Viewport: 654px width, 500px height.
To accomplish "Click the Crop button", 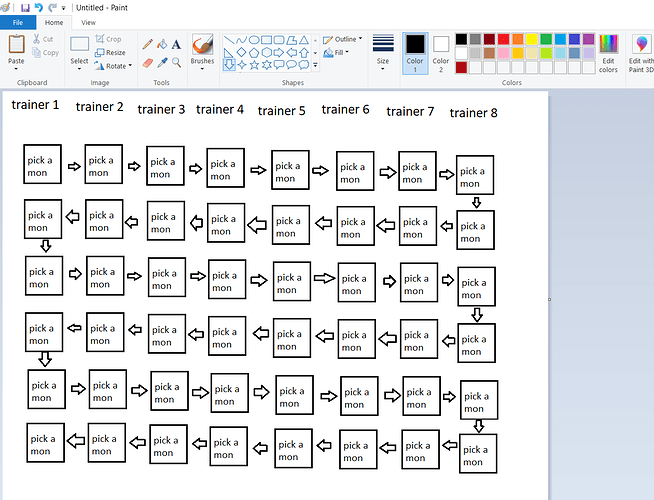I will (x=108, y=39).
